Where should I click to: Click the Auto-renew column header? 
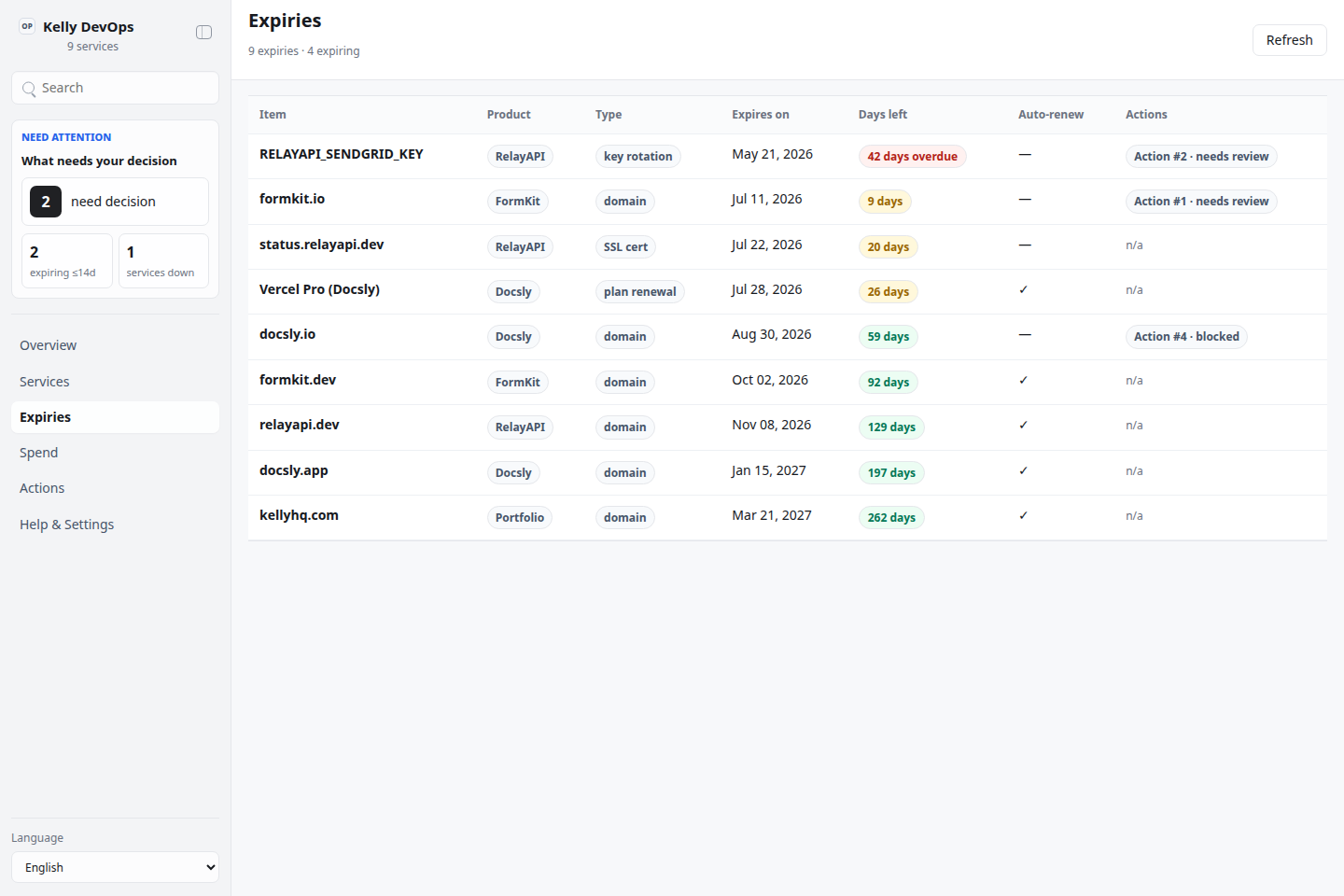point(1051,115)
